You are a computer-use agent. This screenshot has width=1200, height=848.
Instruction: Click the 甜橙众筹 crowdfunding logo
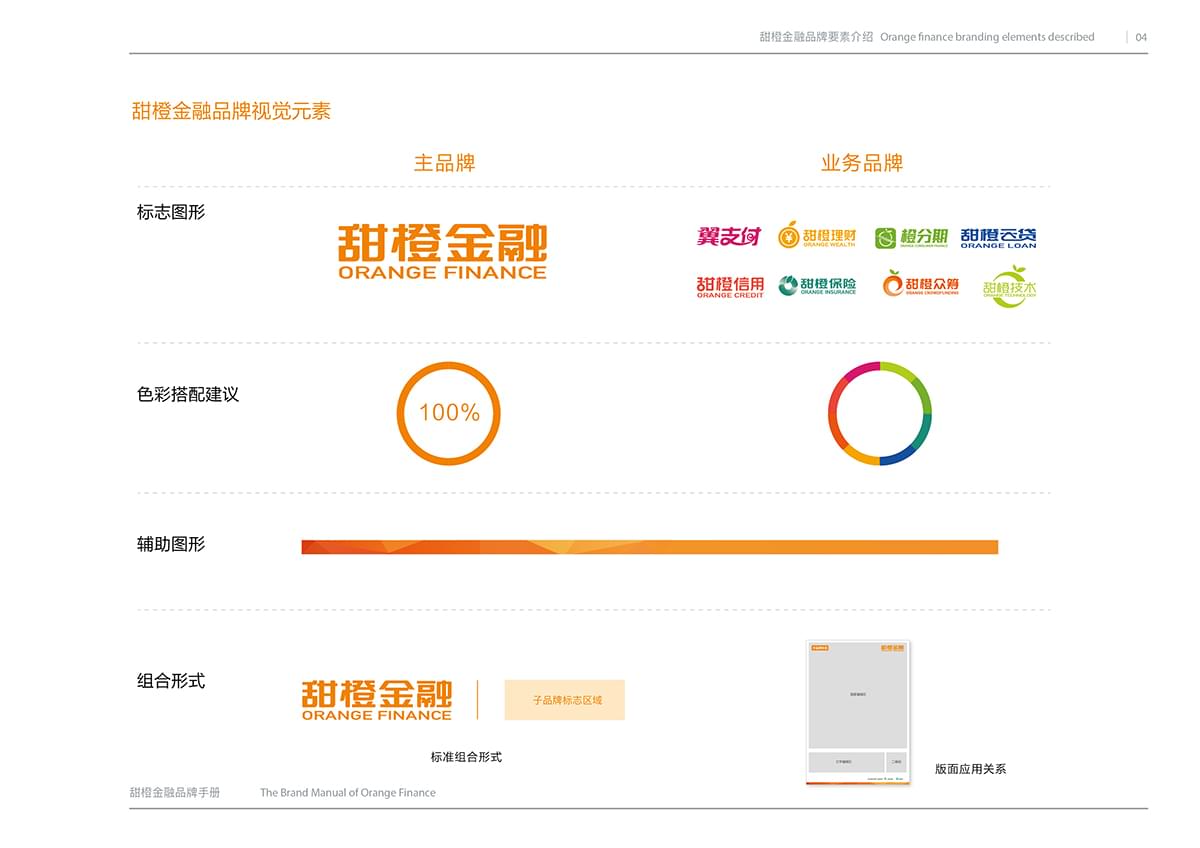click(x=921, y=284)
